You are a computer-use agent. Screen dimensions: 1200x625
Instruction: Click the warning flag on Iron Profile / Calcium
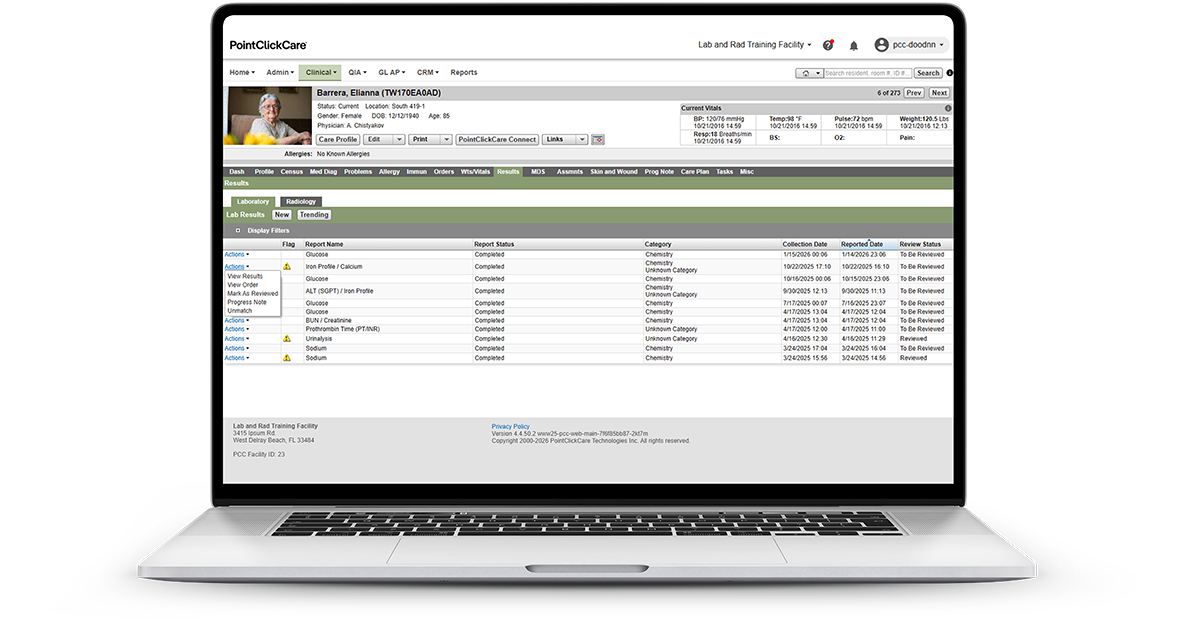287,267
